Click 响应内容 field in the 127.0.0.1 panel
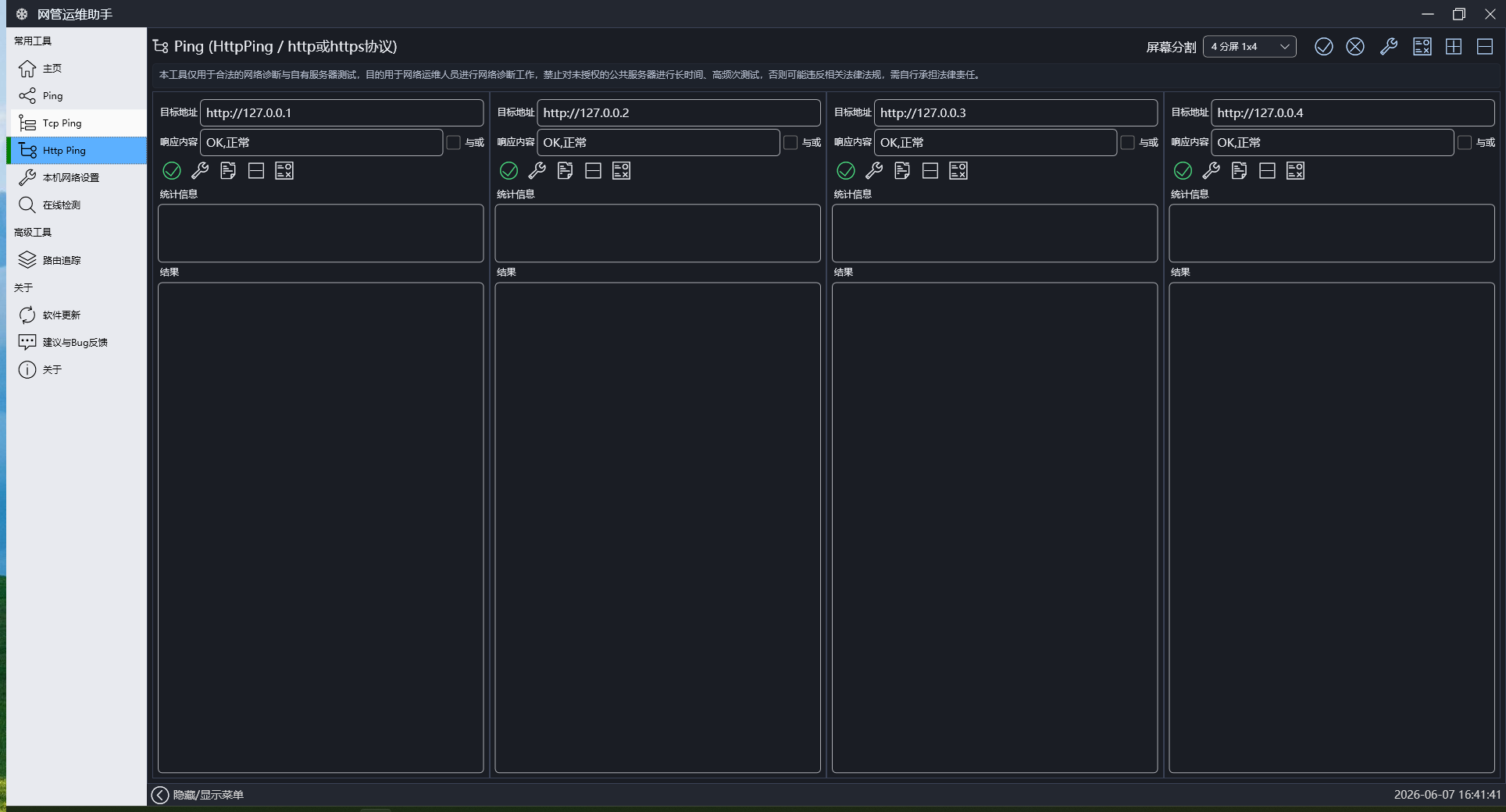Viewport: 1506px width, 812px height. (322, 142)
